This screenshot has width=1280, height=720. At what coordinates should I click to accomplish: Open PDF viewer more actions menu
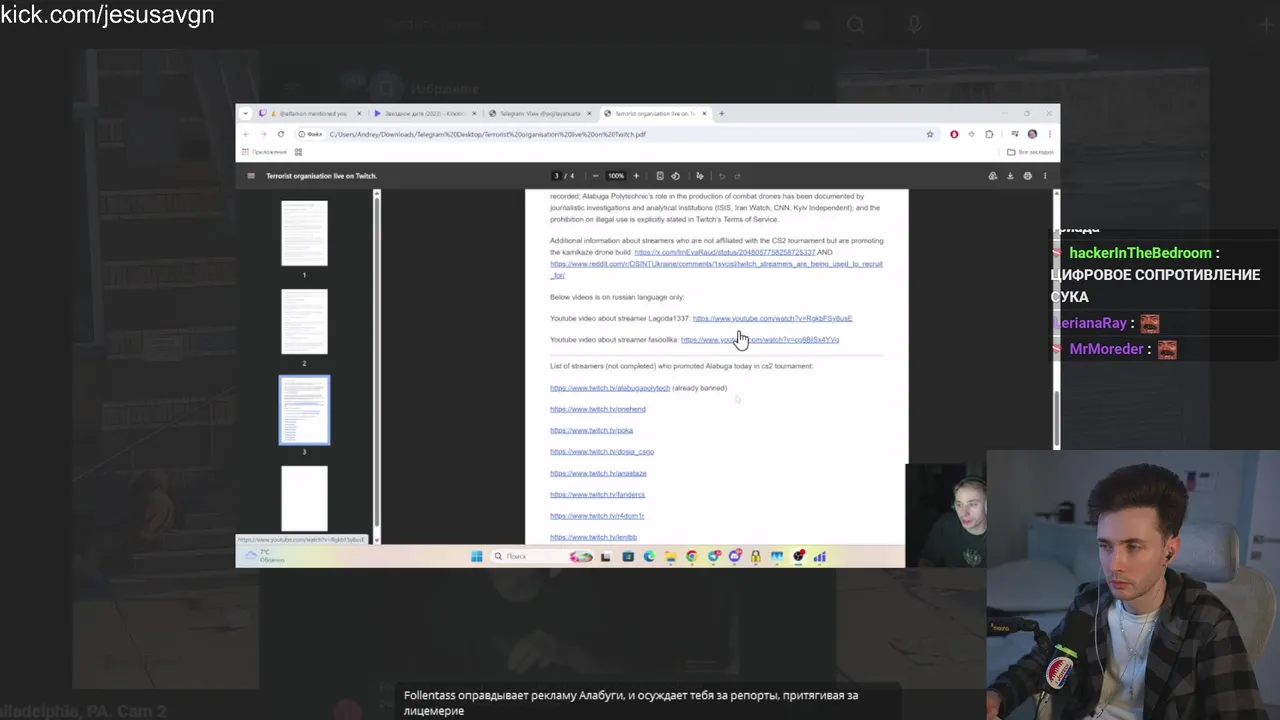1045,176
